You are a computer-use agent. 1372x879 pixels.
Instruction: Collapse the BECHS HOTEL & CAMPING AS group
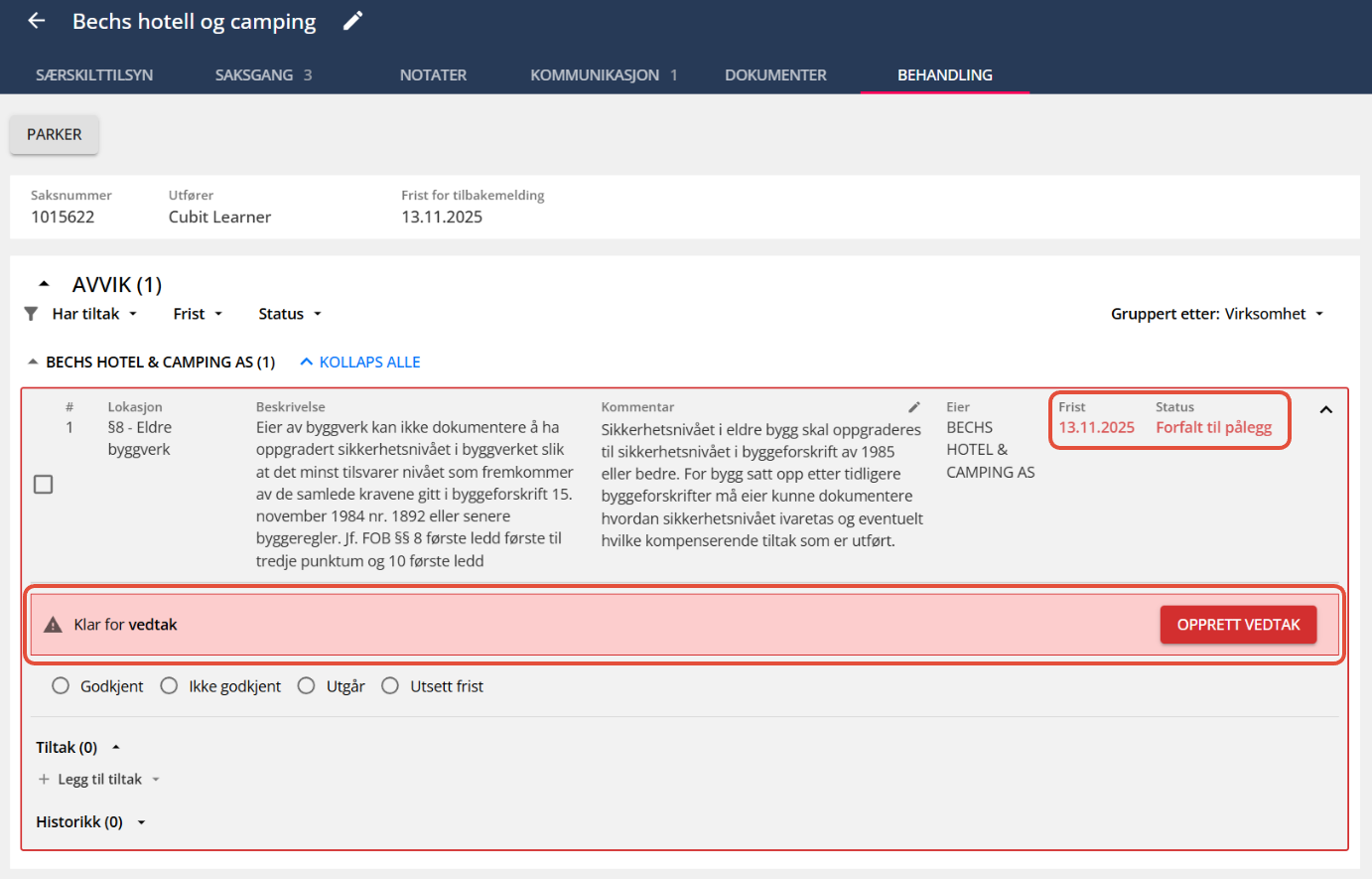pos(33,363)
